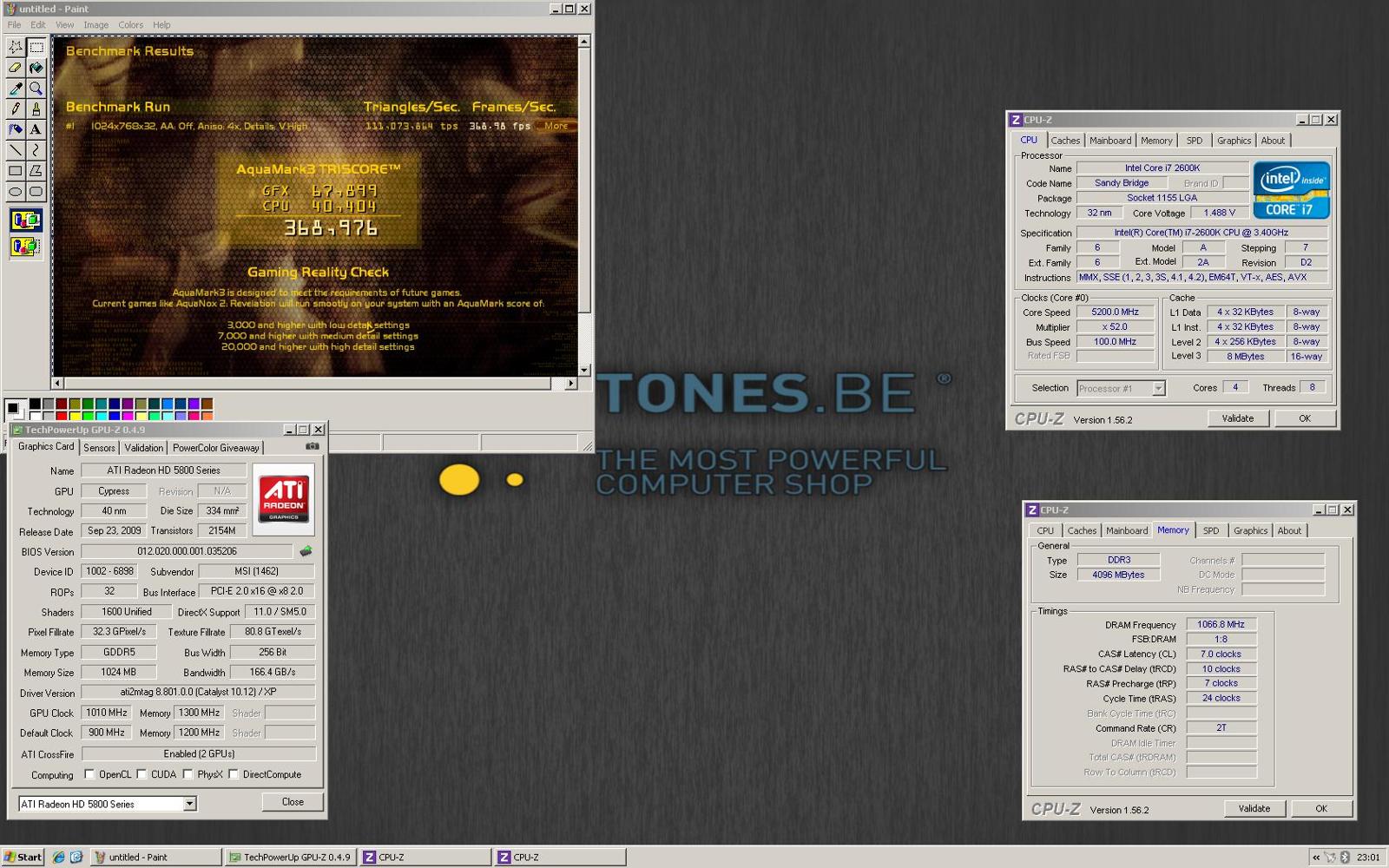Enable the OpenCL checkbox in GPU-Z
Image resolution: width=1389 pixels, height=868 pixels.
pyautogui.click(x=89, y=774)
